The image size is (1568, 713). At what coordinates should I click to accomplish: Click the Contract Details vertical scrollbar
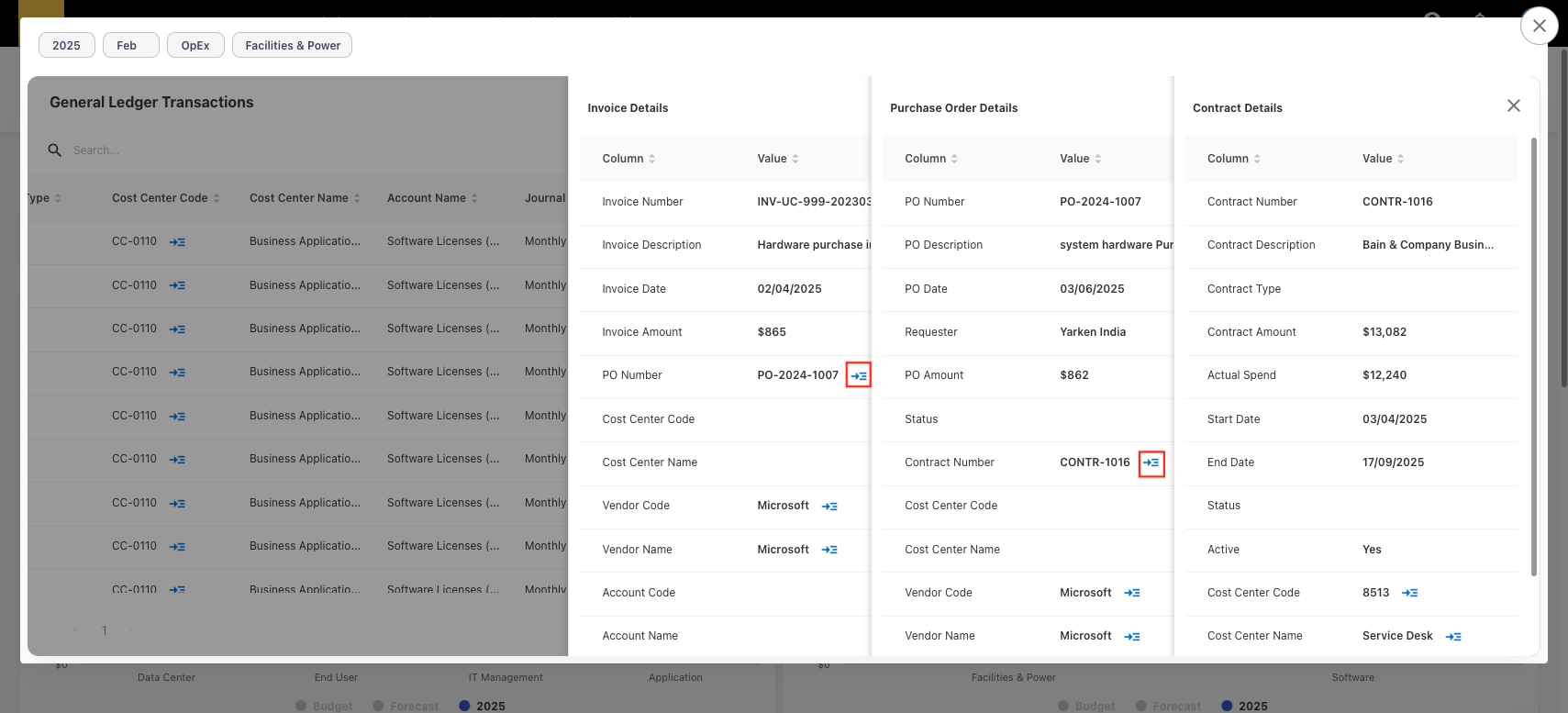[1533, 358]
